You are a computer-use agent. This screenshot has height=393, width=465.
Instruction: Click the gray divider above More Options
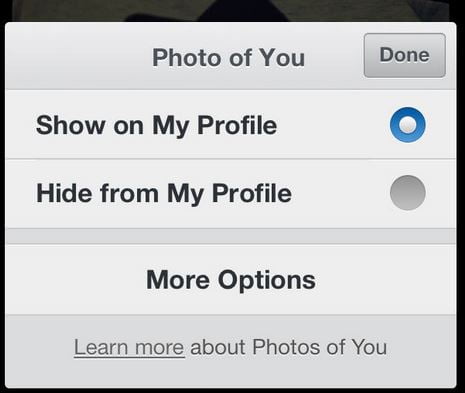(x=231, y=237)
